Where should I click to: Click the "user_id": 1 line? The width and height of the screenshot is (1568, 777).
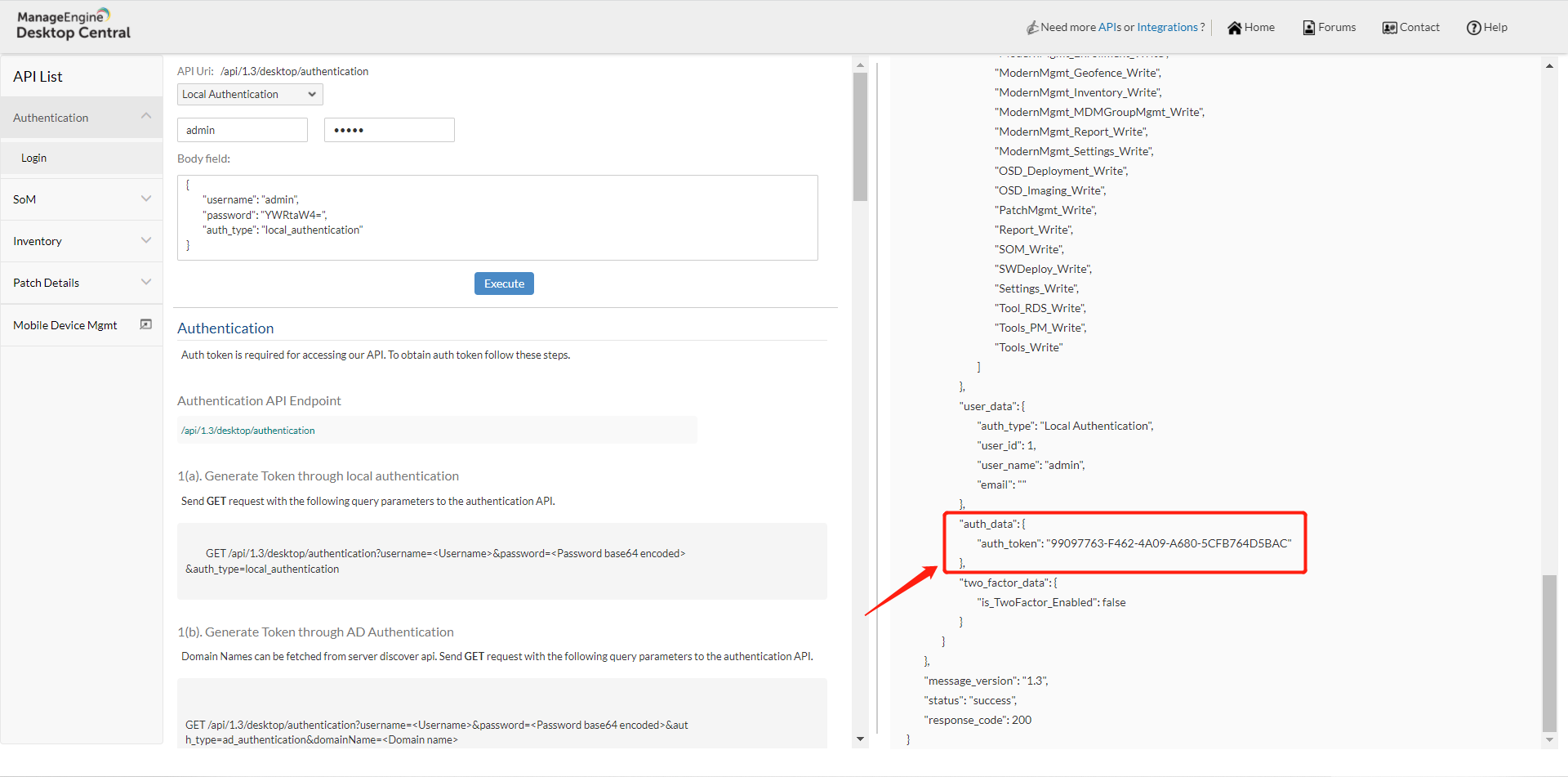click(x=1006, y=445)
